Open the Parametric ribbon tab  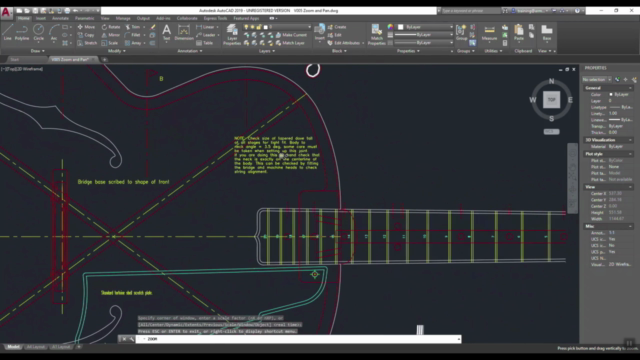point(84,18)
